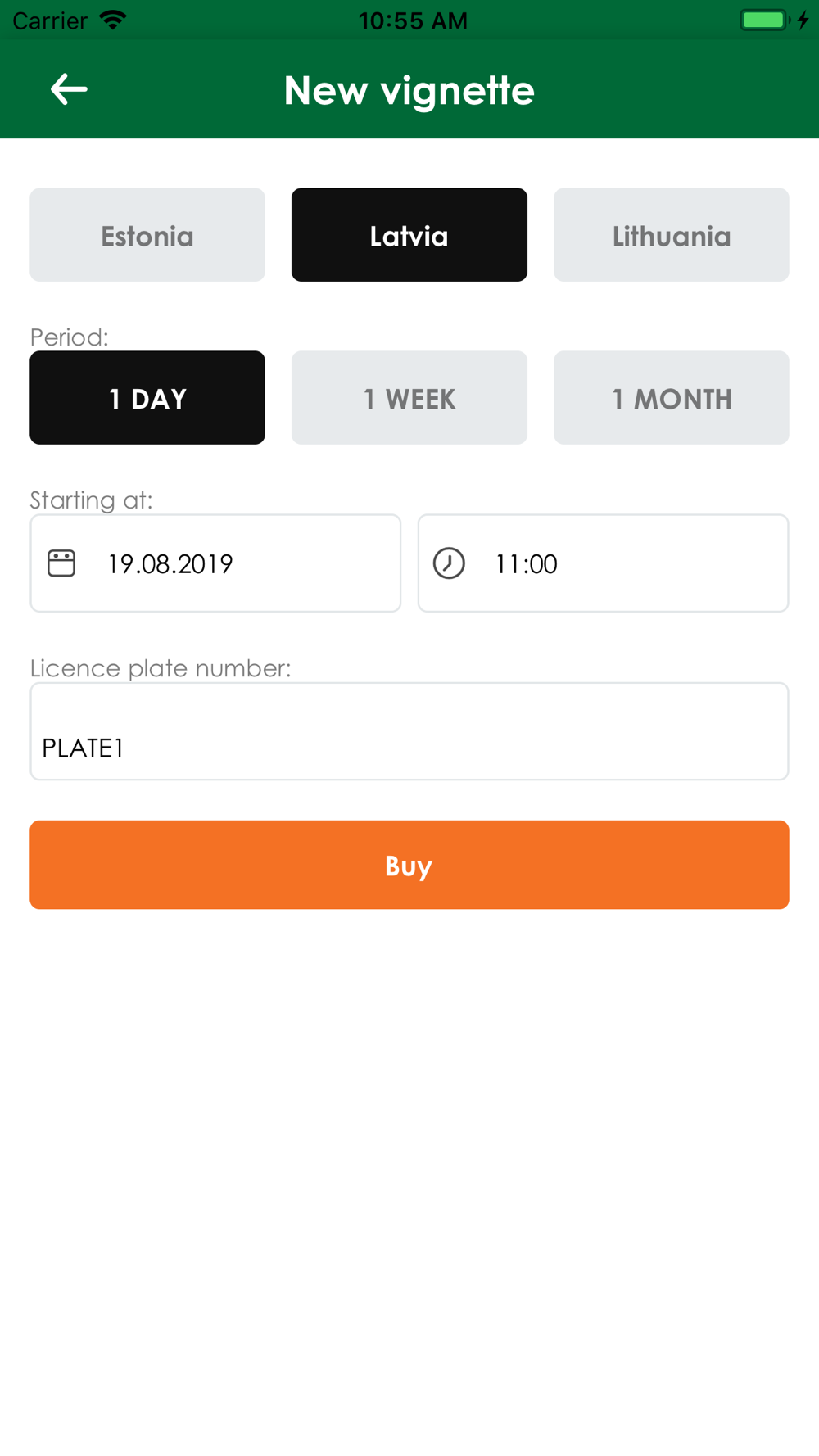Tap the charging bolt icon
This screenshot has width=819, height=1456.
tap(803, 20)
